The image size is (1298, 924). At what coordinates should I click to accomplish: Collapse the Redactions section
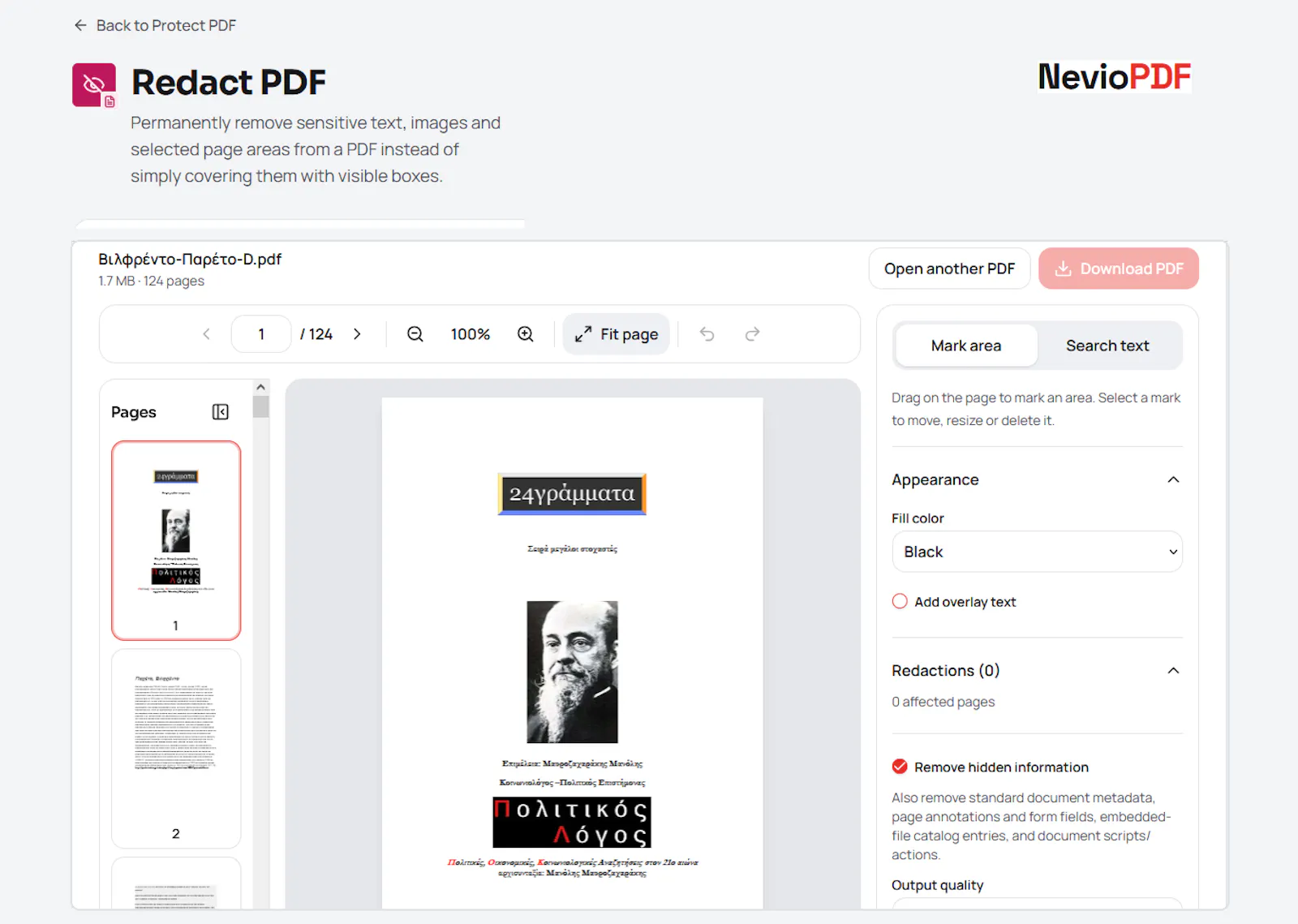(1173, 670)
